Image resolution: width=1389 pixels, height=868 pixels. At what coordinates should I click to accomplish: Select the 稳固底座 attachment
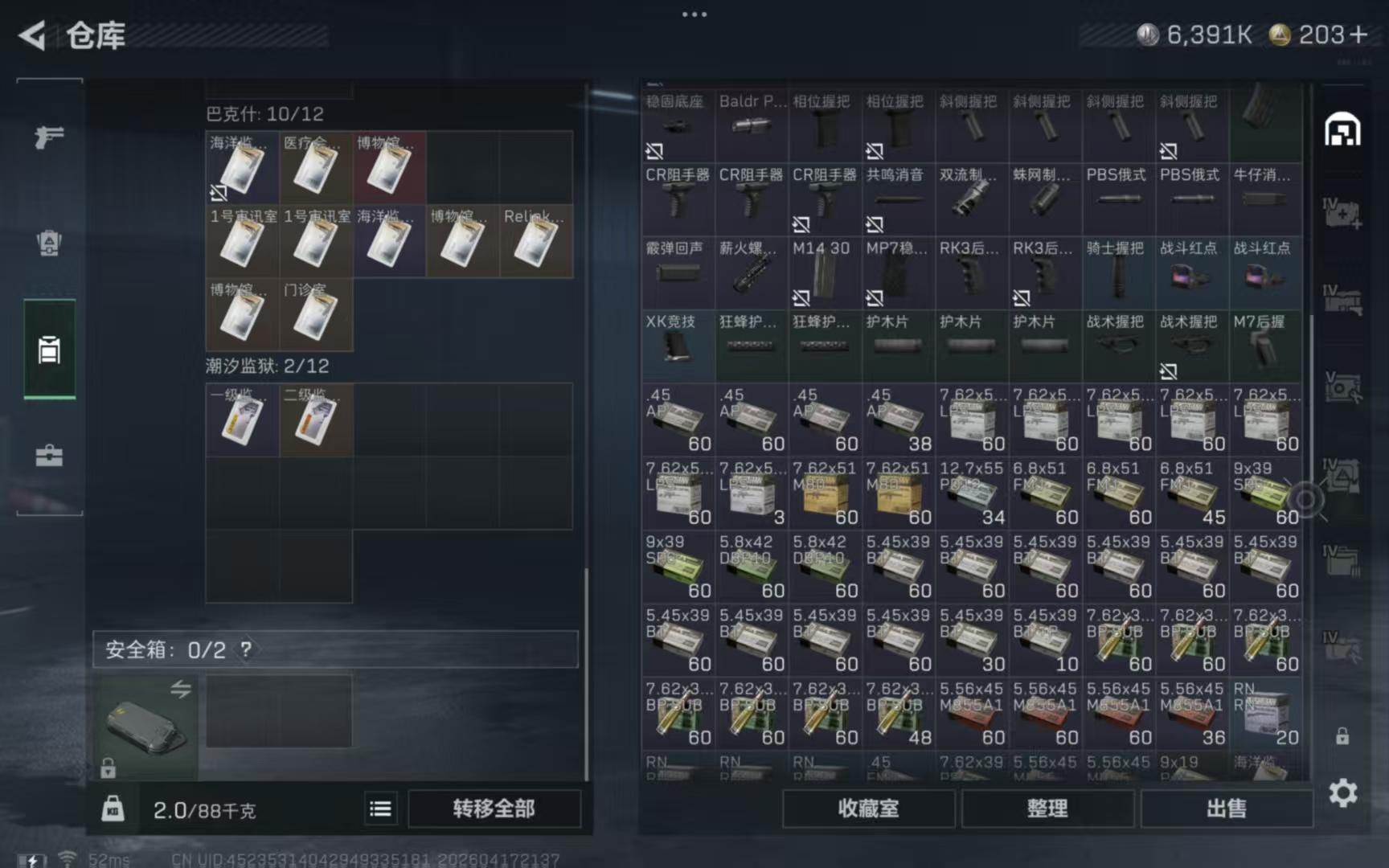678,125
